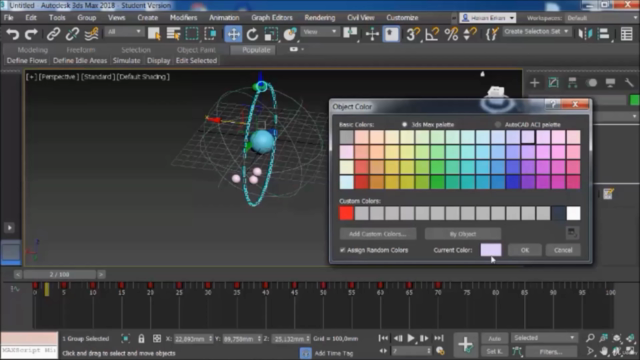
Task: Expand the ribbon options dropdown arrow
Action: [302, 49]
